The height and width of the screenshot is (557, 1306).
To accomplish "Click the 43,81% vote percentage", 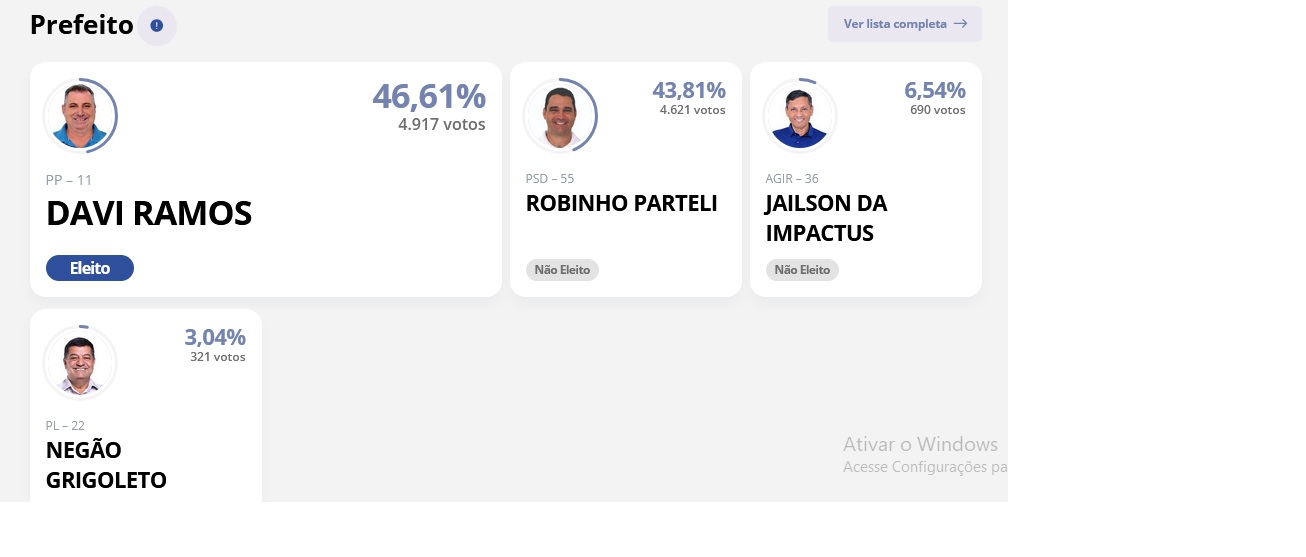I will tap(689, 90).
